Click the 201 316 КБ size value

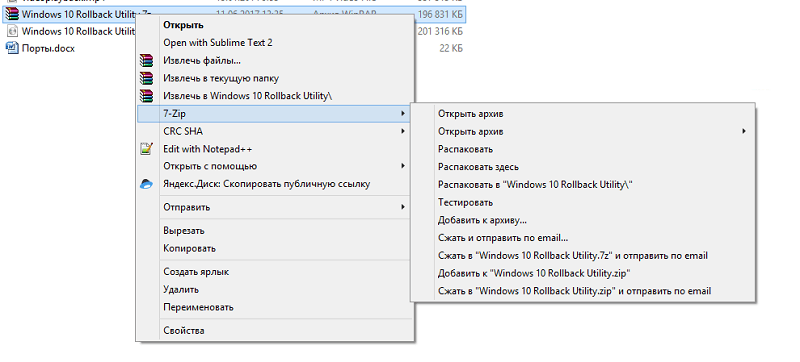coord(440,32)
